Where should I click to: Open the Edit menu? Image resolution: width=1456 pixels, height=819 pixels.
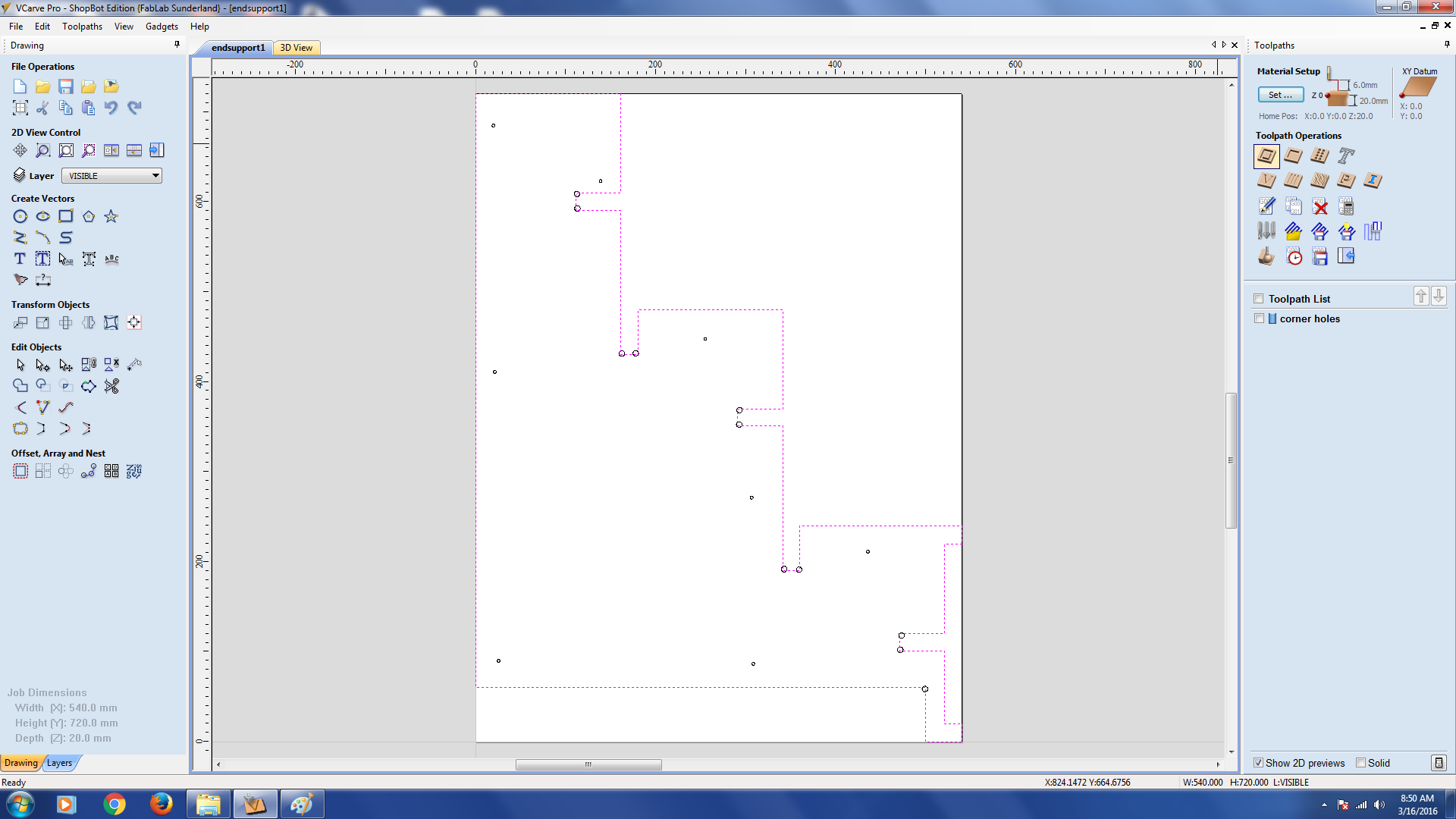[x=42, y=27]
